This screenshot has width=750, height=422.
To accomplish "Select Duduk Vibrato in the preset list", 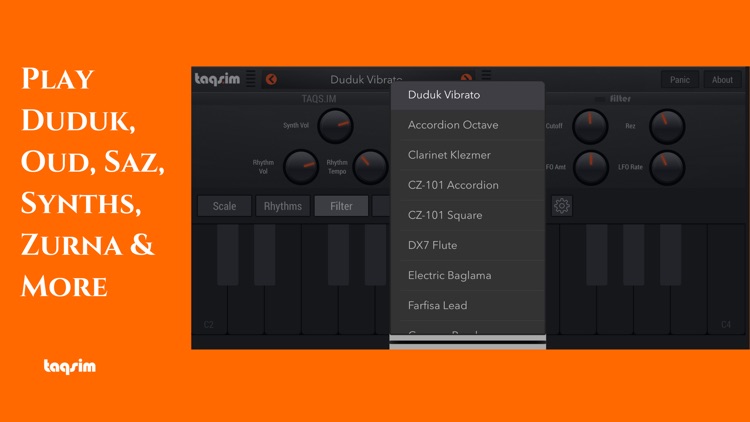I will [468, 95].
